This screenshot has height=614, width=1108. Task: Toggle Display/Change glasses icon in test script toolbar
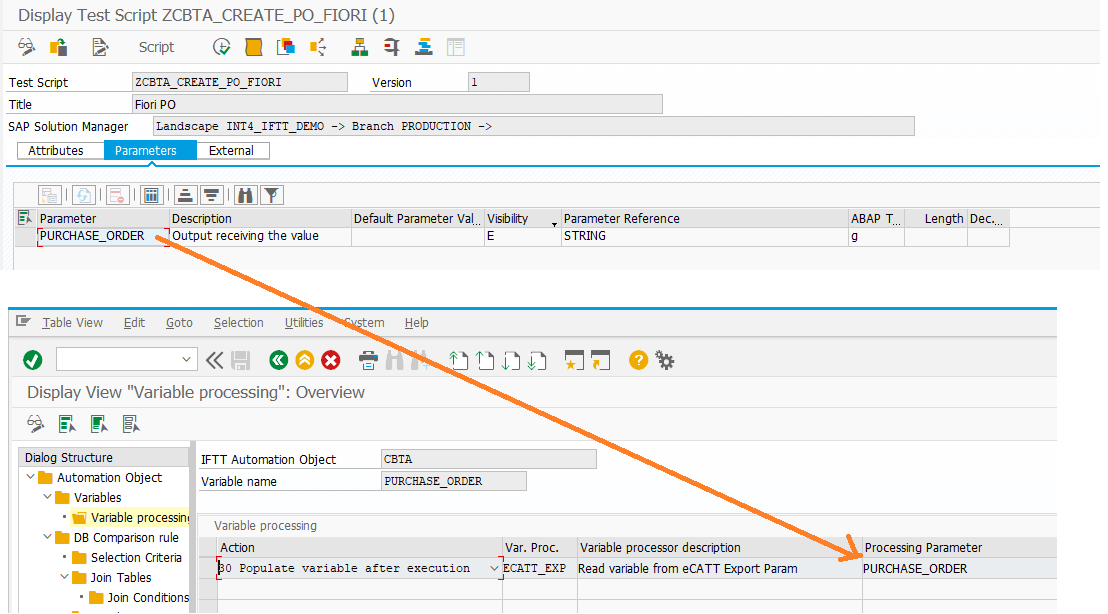click(x=27, y=47)
